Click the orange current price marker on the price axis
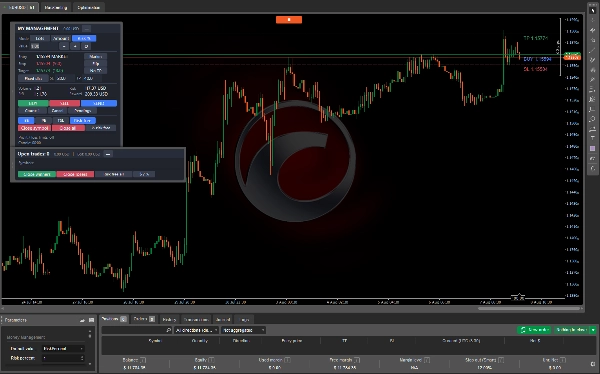Screen dimensions: 600x374 coord(572,57)
